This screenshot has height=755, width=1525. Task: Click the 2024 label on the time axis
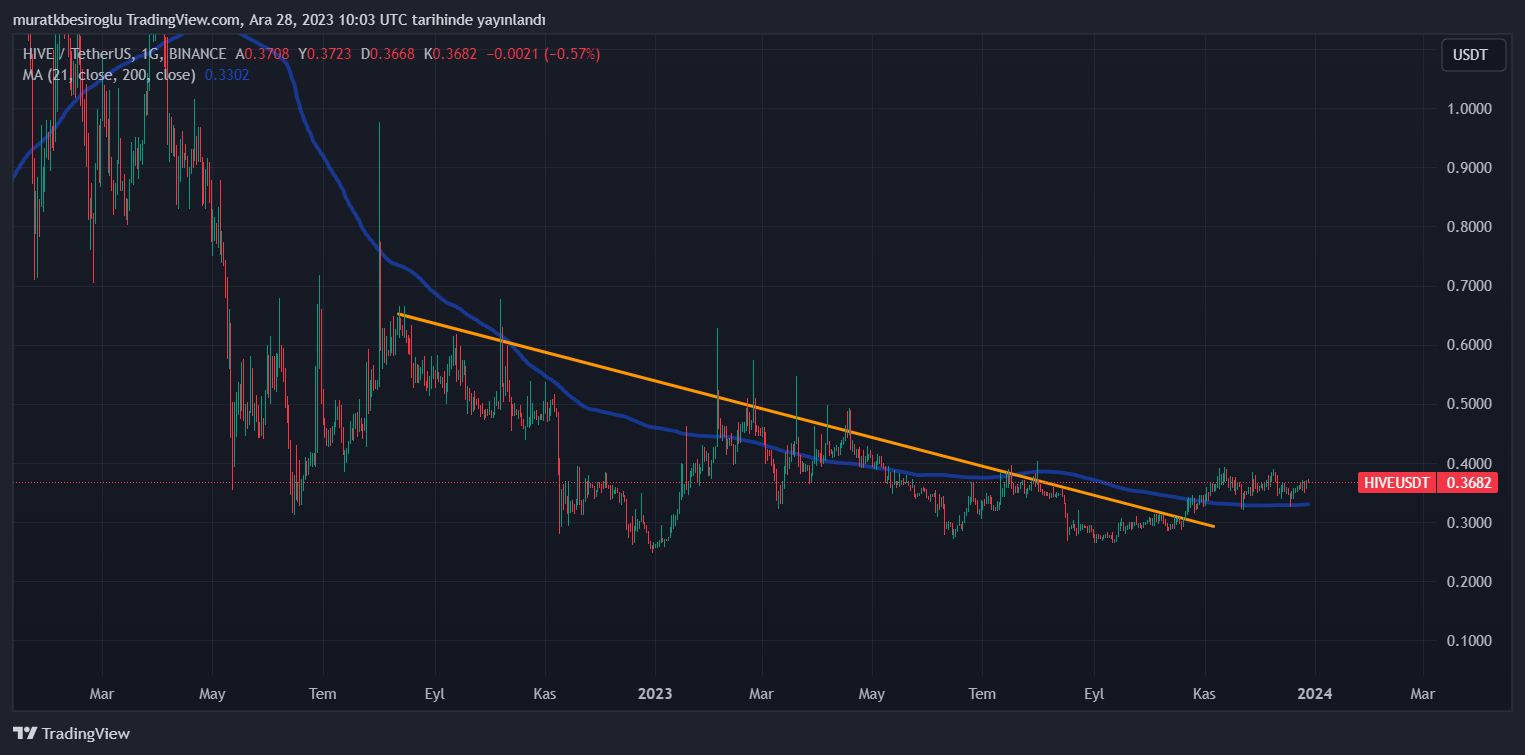(x=1313, y=693)
